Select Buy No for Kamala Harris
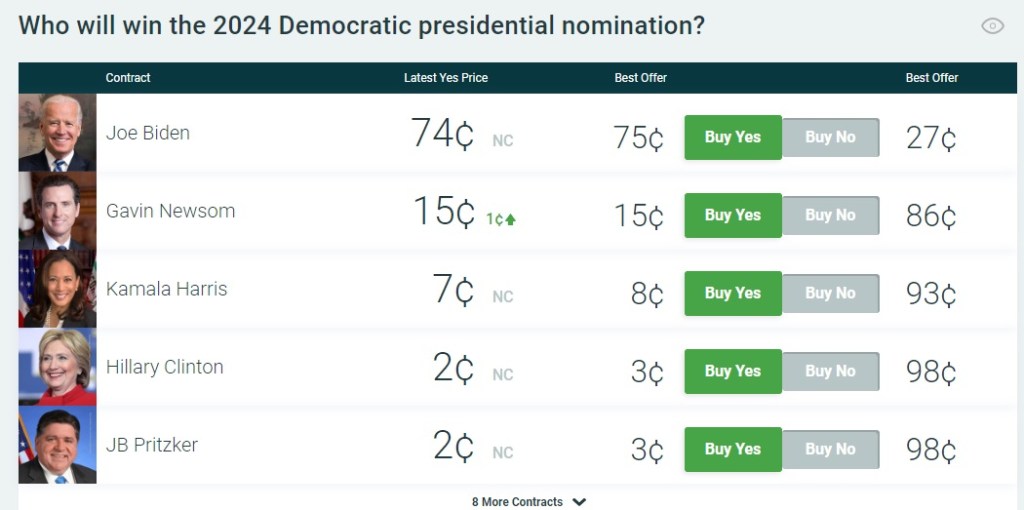Image resolution: width=1024 pixels, height=510 pixels. (x=830, y=293)
